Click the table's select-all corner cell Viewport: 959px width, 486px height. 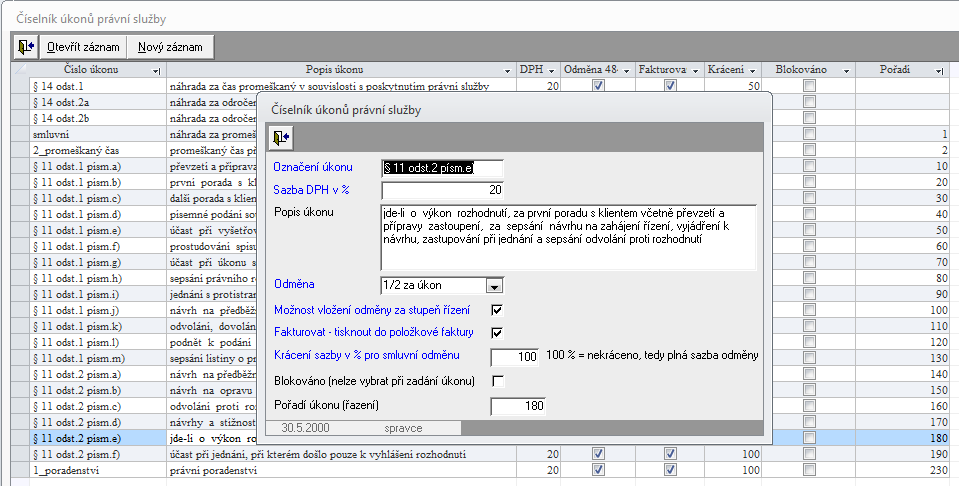pyautogui.click(x=21, y=70)
